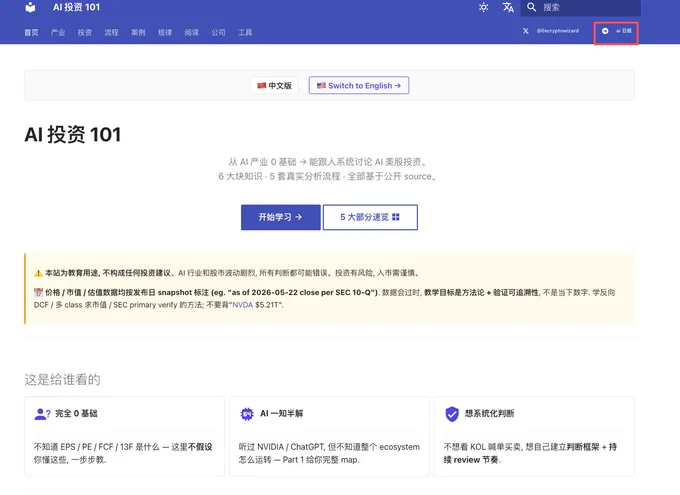This screenshot has height=495, width=680.
Task: Open the 投资 navigation tab
Action: 85,33
